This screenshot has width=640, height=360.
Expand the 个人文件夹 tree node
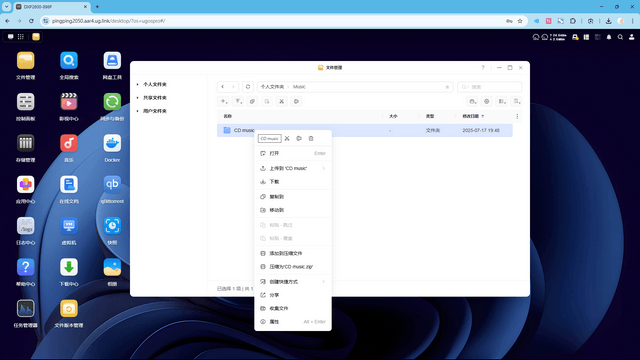[138, 84]
